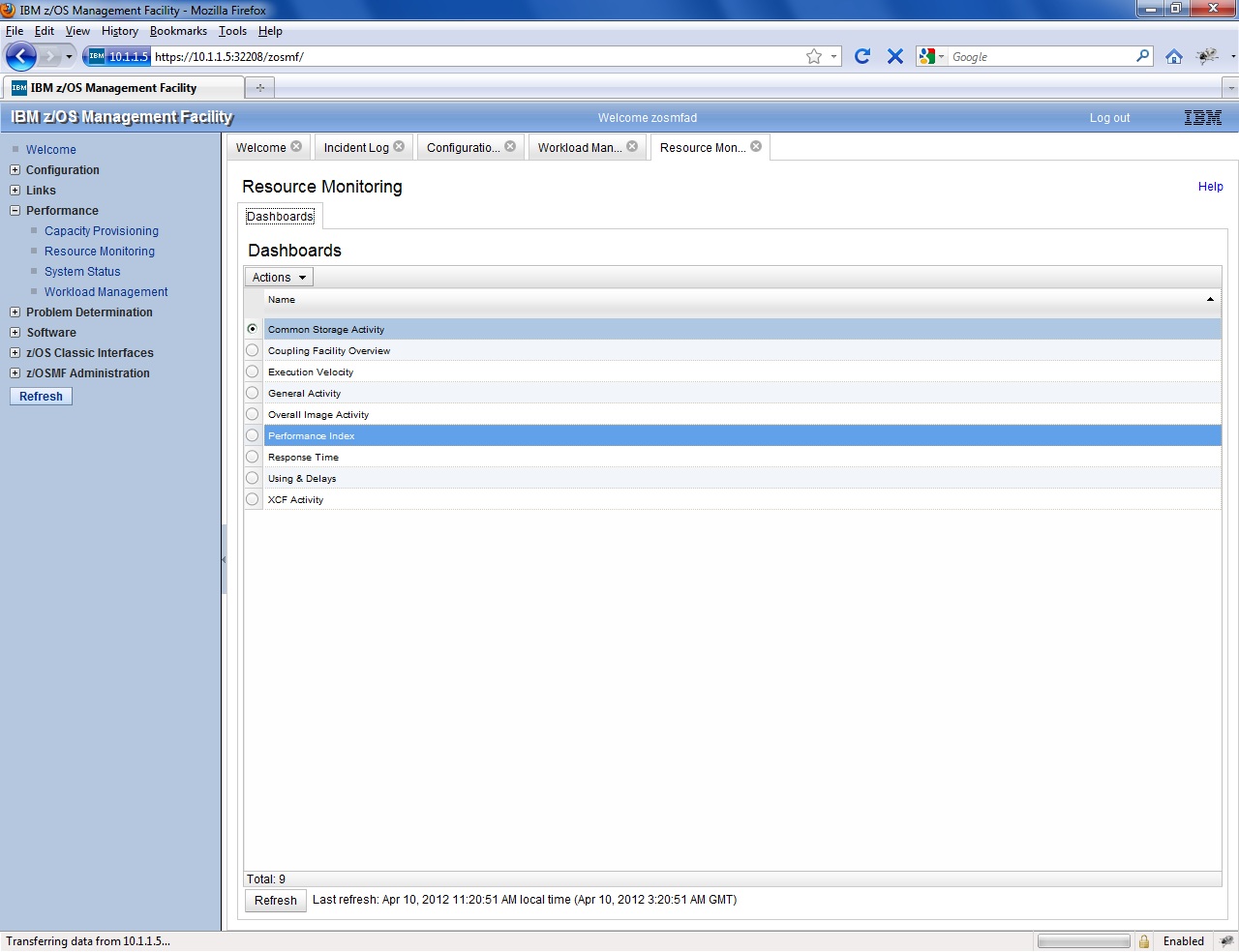Open the Google search engine selector icon
Image resolution: width=1239 pixels, height=952 pixels.
click(x=931, y=56)
